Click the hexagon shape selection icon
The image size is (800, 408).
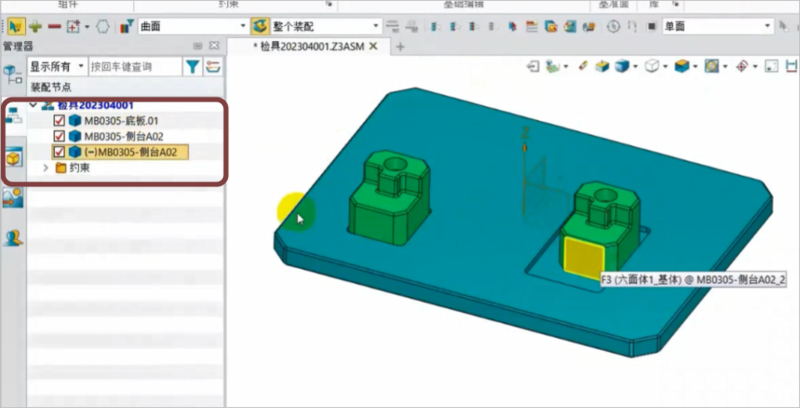tap(103, 26)
